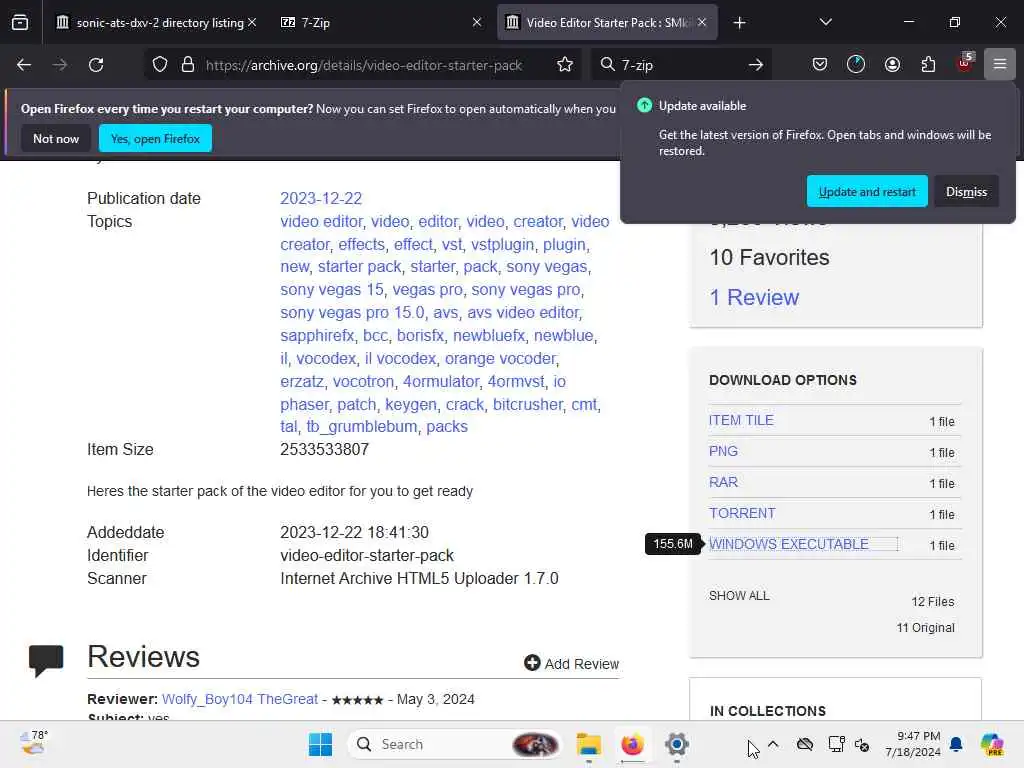Show site security lock info
The image size is (1024, 768).
(x=188, y=65)
